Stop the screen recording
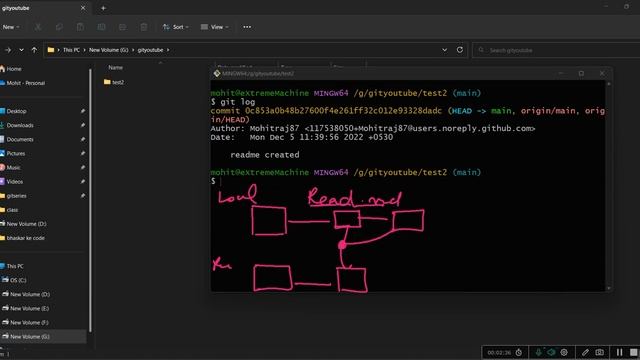 [x=633, y=352]
